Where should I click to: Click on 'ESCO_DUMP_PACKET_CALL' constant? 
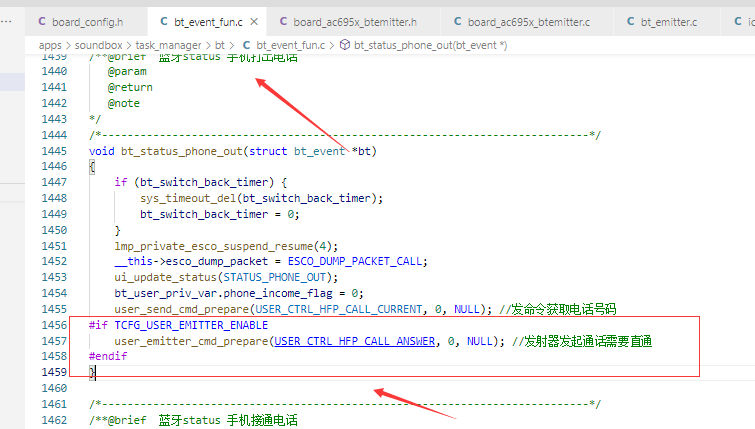pyautogui.click(x=354, y=261)
